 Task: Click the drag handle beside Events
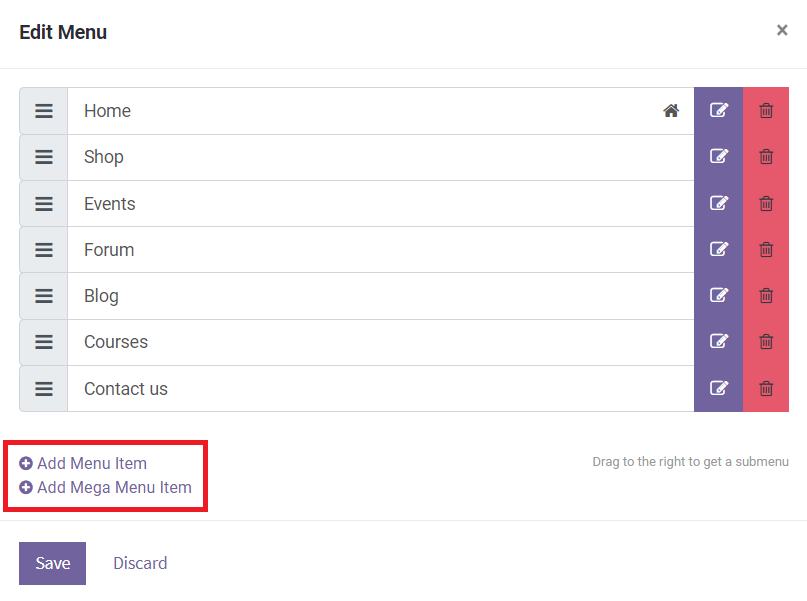pos(44,203)
